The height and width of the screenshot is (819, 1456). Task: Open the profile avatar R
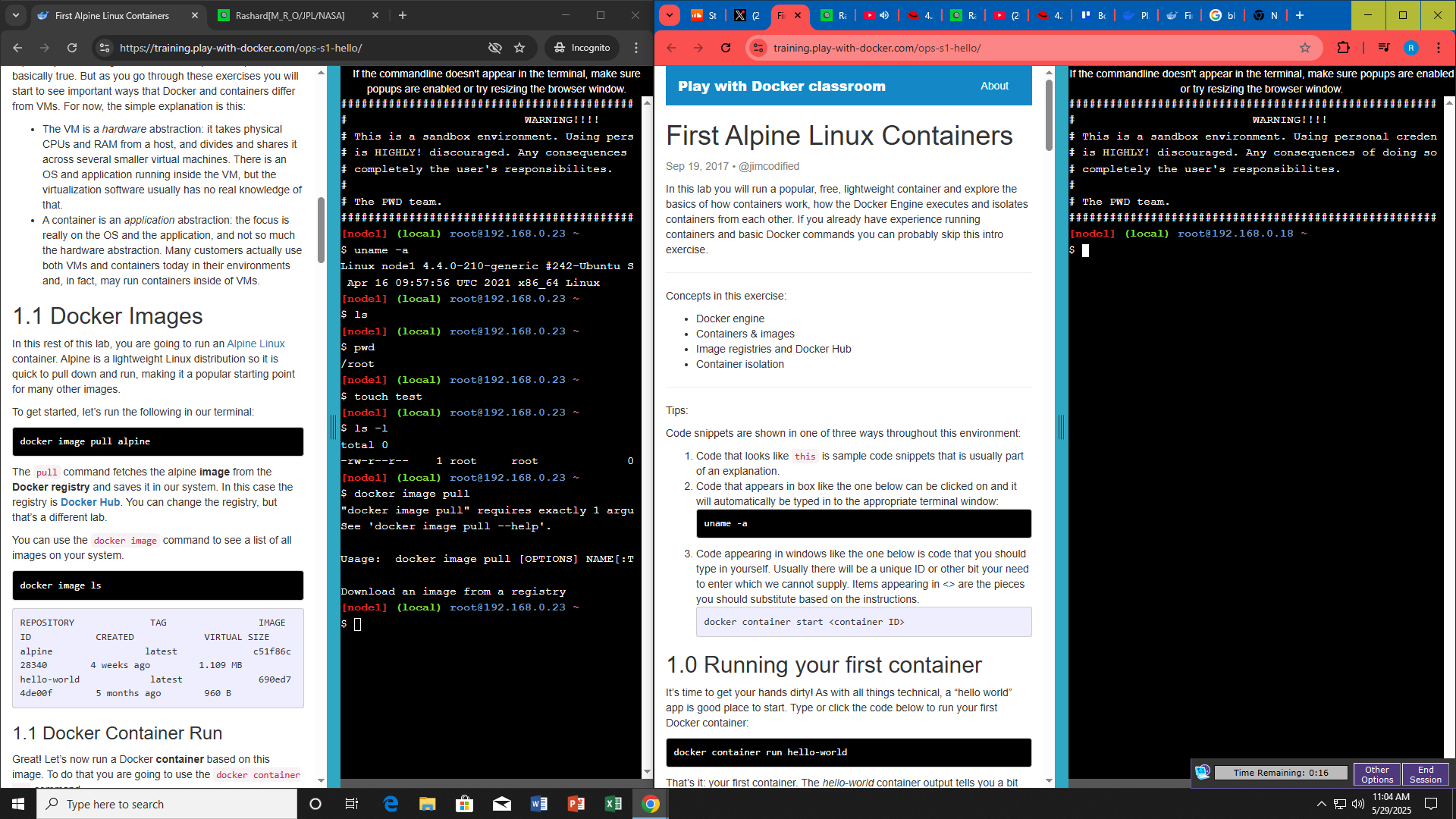1411,48
